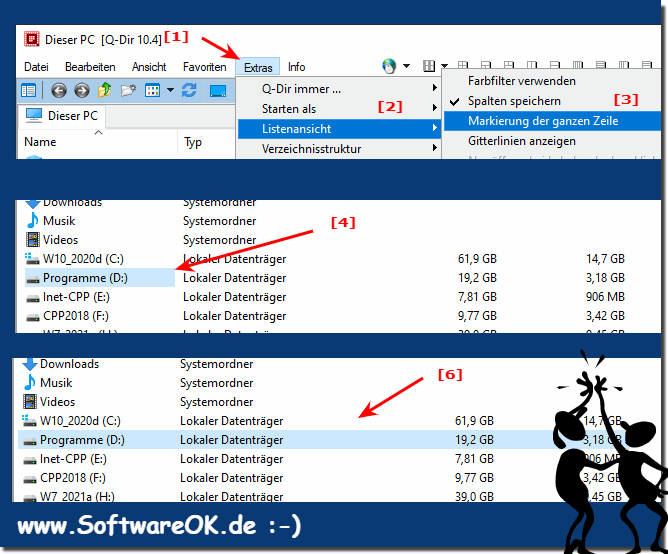This screenshot has width=668, height=554.
Task: Click the folder-up navigation icon
Action: [104, 90]
